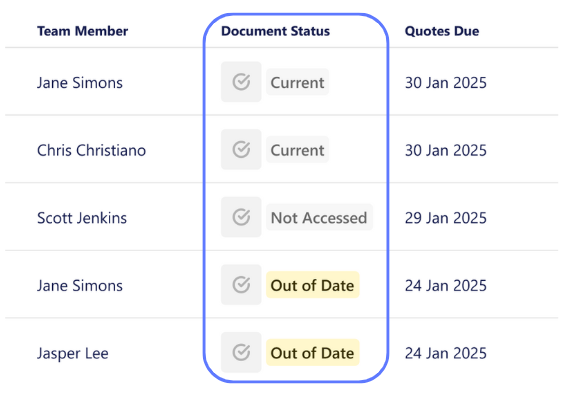Click the check-circle icon in Jasper Lee's row
The width and height of the screenshot is (562, 412).
click(241, 352)
